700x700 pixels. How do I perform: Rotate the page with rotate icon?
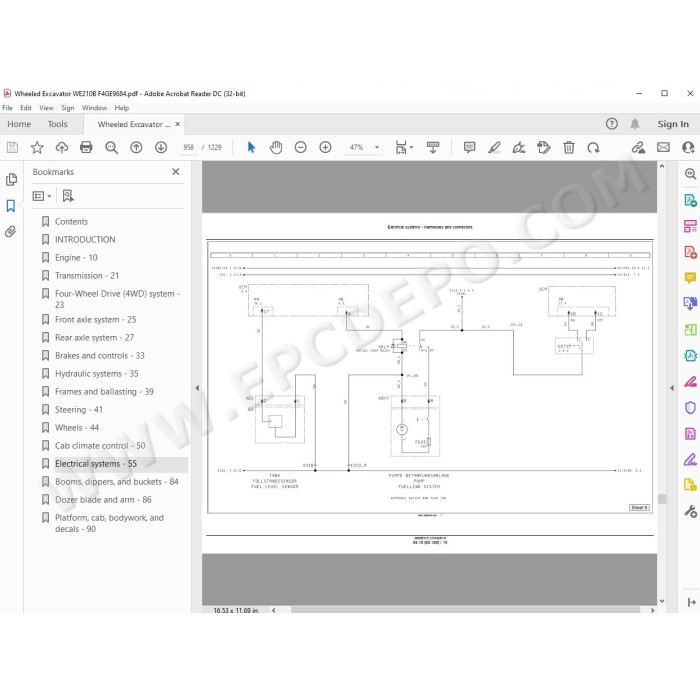593,147
